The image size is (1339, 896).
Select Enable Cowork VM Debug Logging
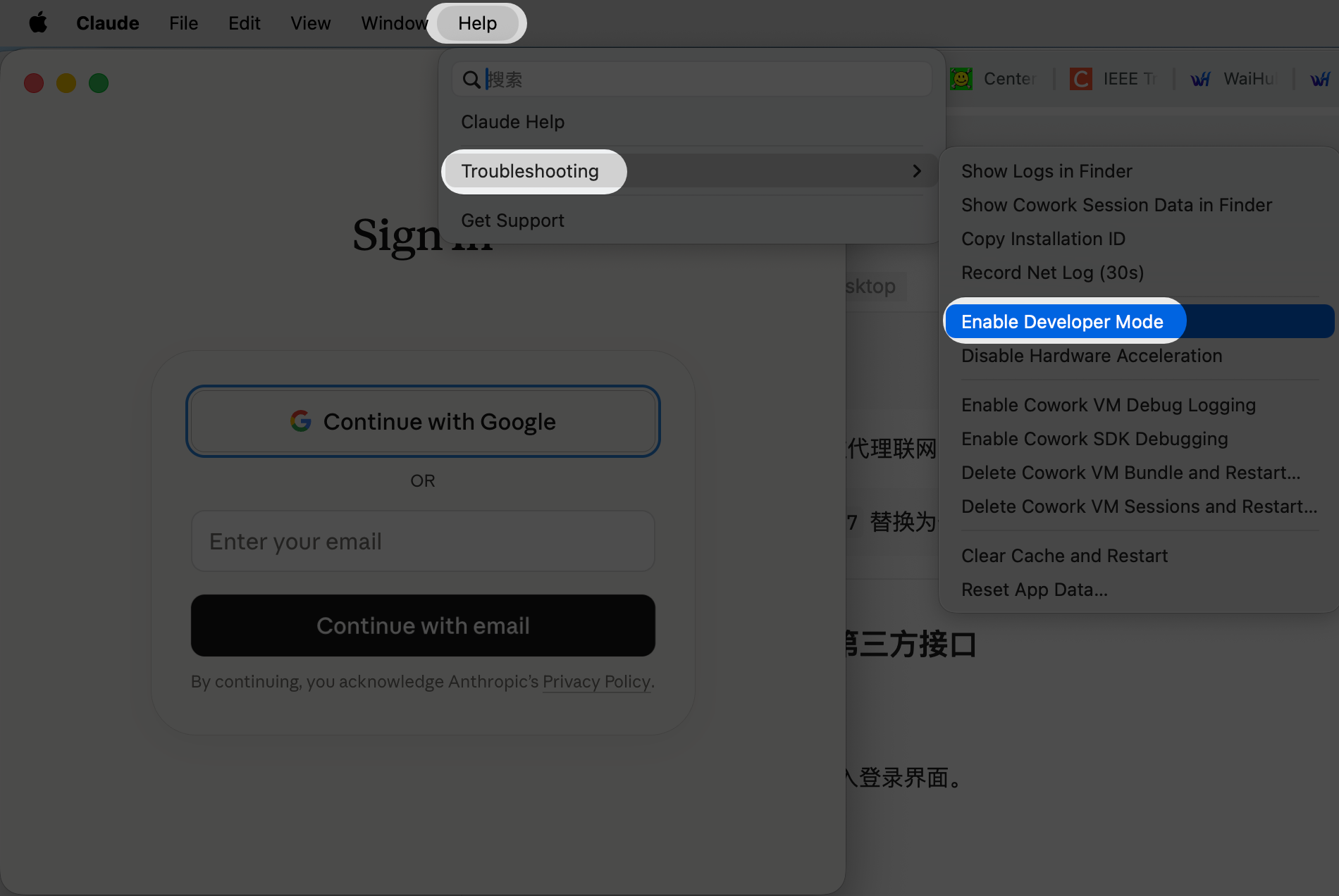[1138, 405]
